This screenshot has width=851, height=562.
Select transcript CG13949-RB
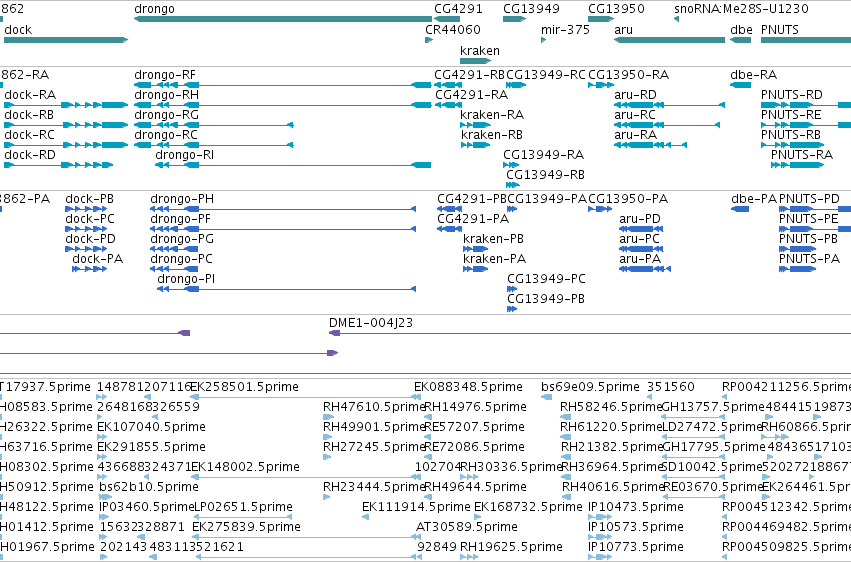tap(513, 186)
